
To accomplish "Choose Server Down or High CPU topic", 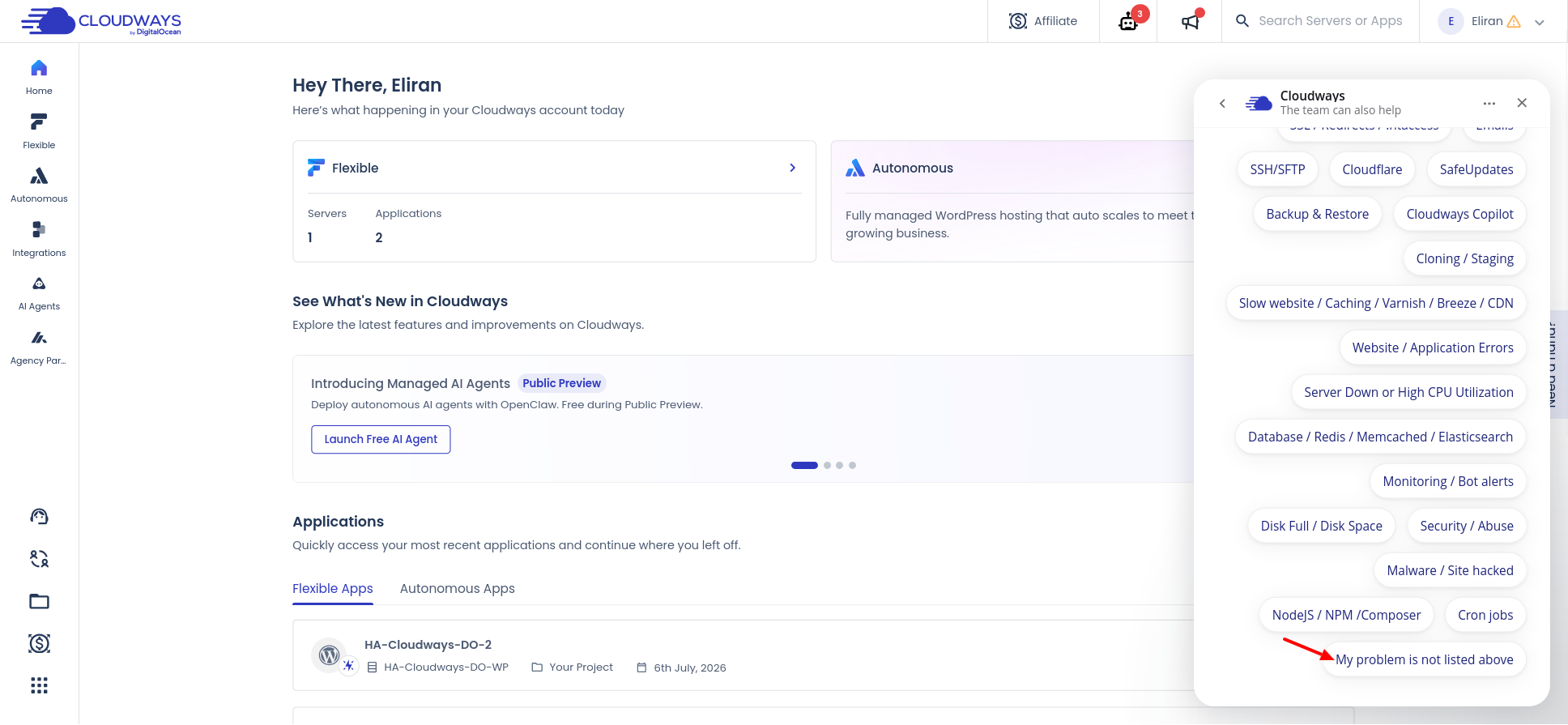I will click(x=1408, y=392).
